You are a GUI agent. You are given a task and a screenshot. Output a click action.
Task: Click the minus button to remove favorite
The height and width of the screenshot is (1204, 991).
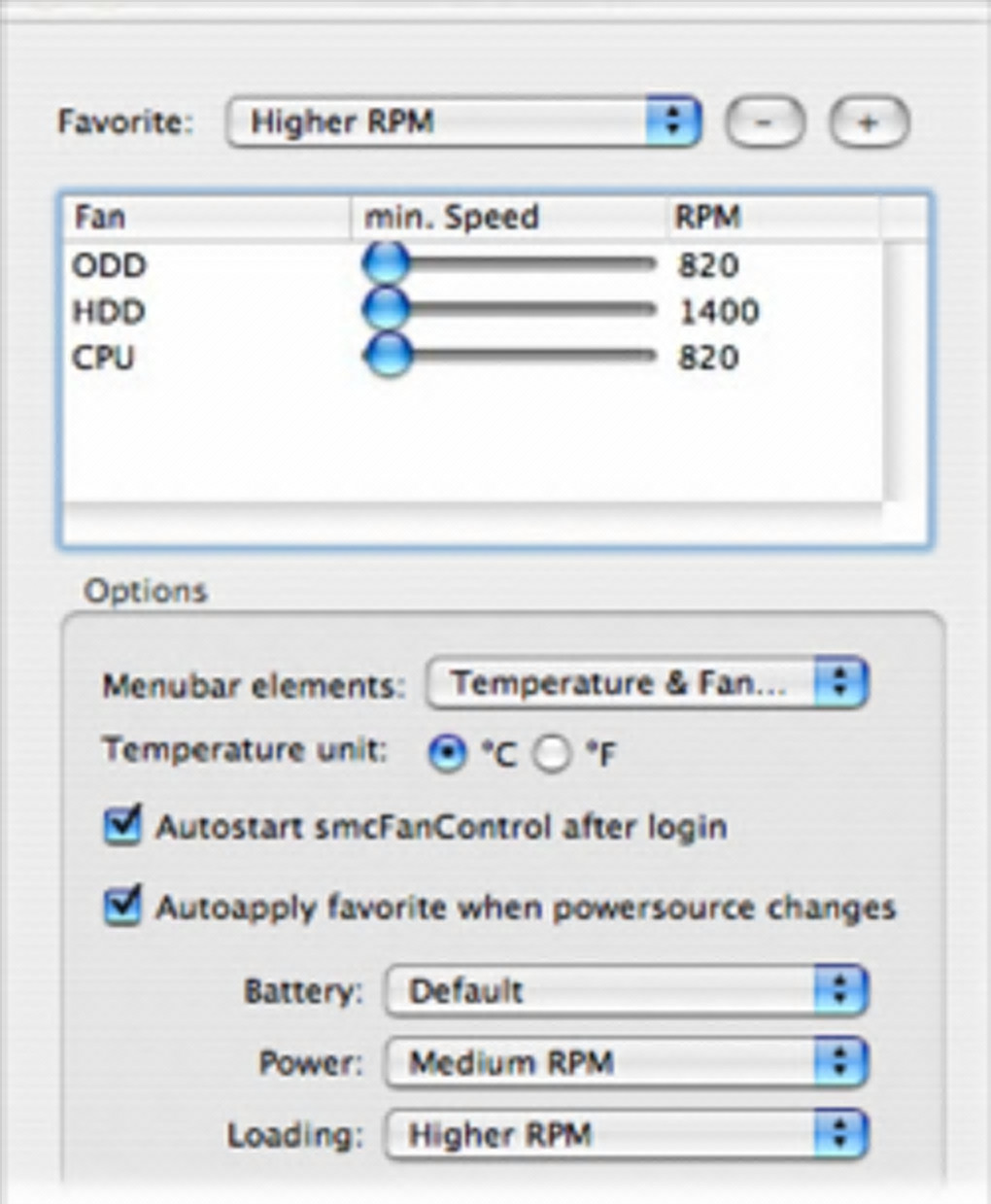tap(765, 123)
